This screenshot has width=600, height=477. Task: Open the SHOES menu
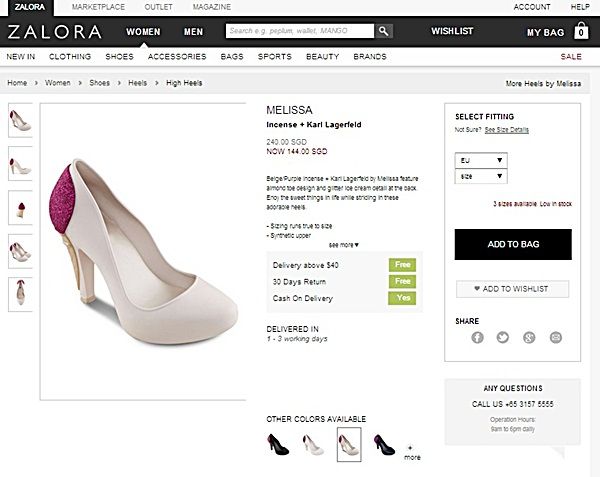[x=119, y=57]
